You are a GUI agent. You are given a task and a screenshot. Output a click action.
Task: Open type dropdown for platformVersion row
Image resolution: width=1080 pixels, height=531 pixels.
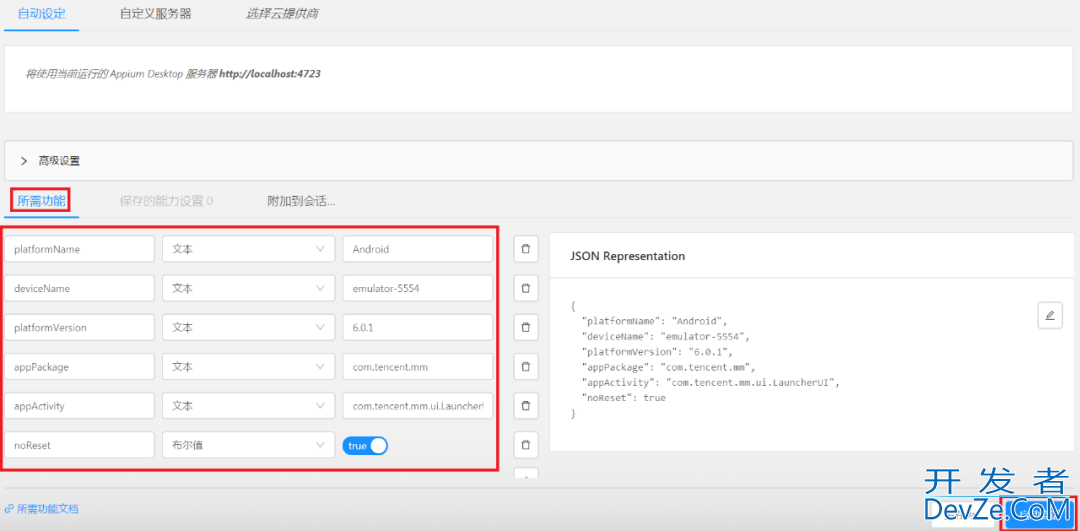(249, 328)
